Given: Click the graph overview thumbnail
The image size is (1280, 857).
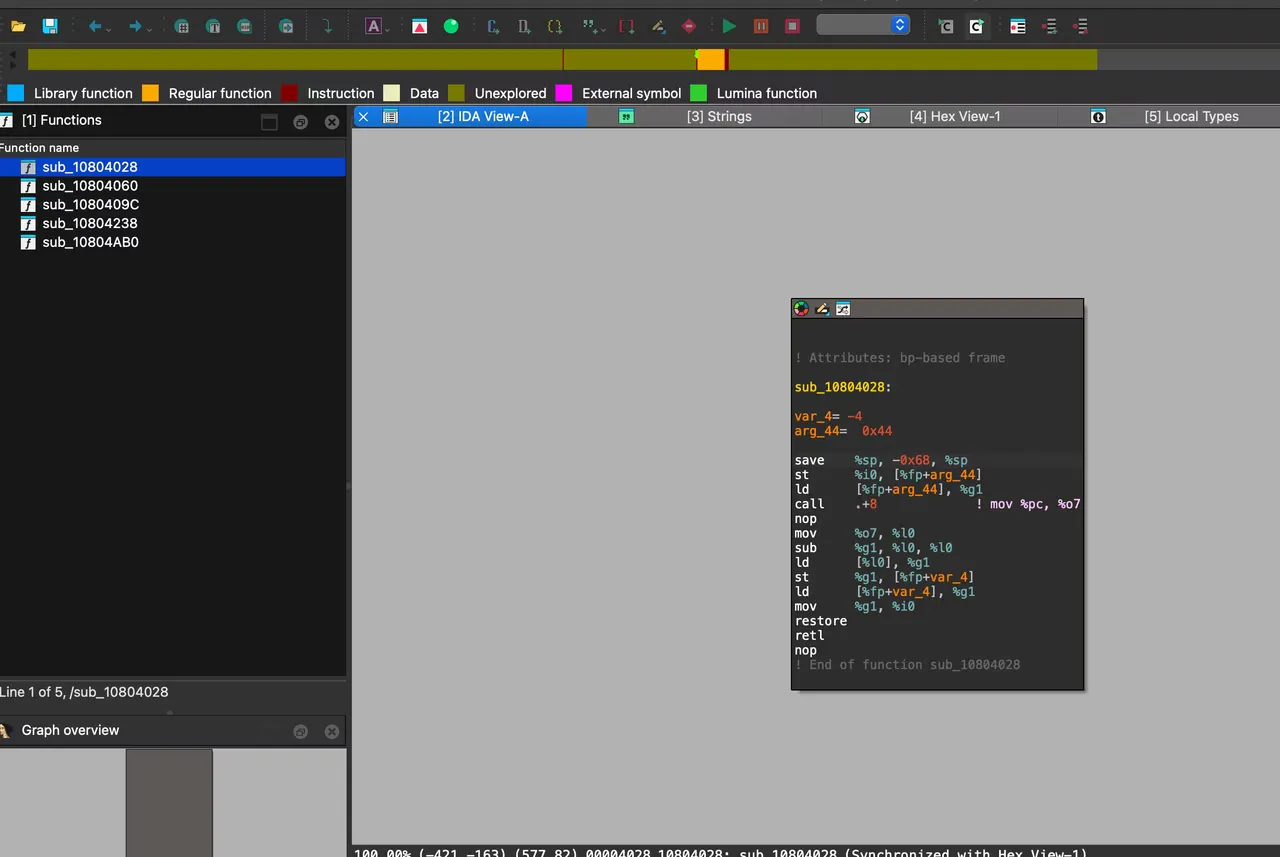Looking at the screenshot, I should [x=169, y=802].
